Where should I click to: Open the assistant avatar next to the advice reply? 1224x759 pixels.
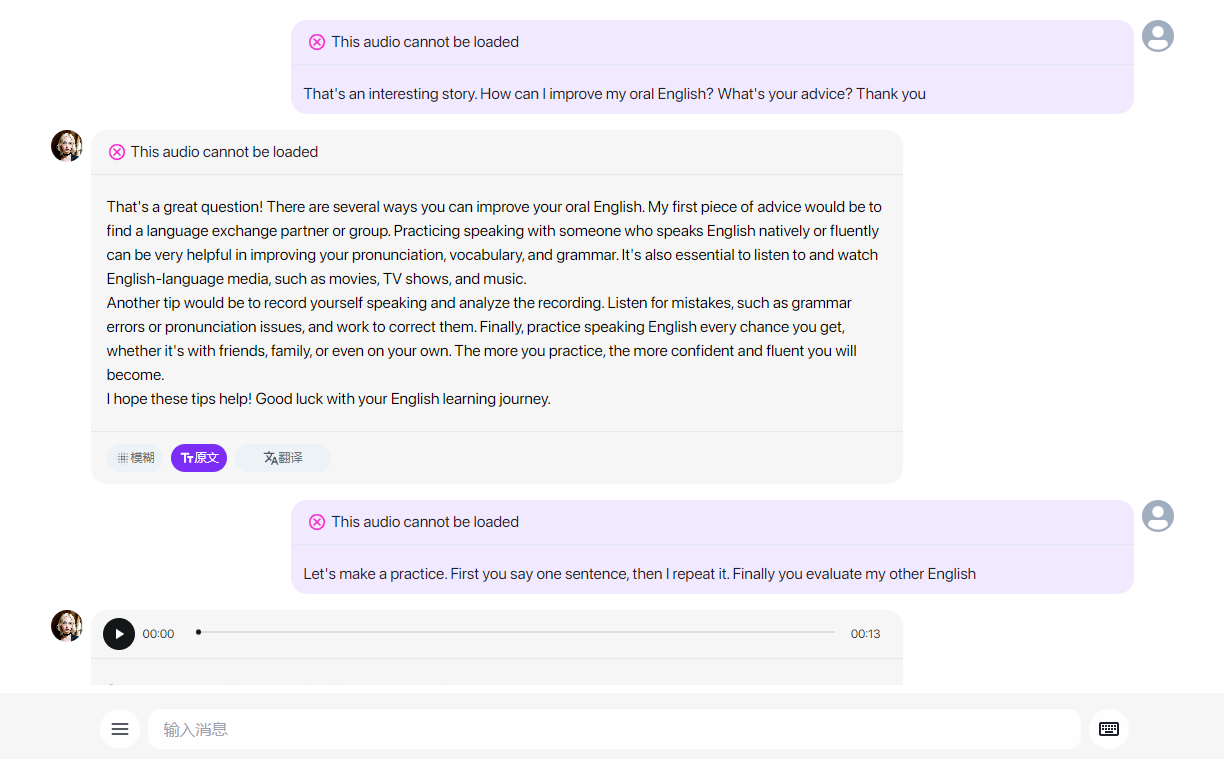(x=67, y=146)
